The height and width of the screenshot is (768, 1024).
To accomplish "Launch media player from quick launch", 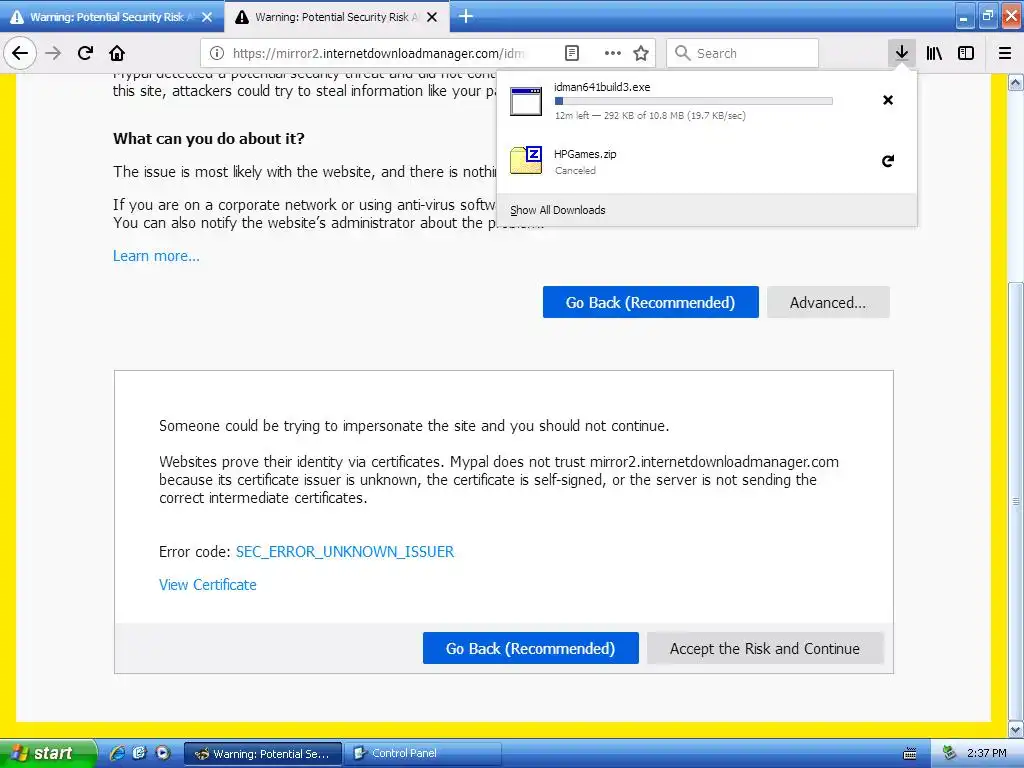I will click(x=162, y=753).
